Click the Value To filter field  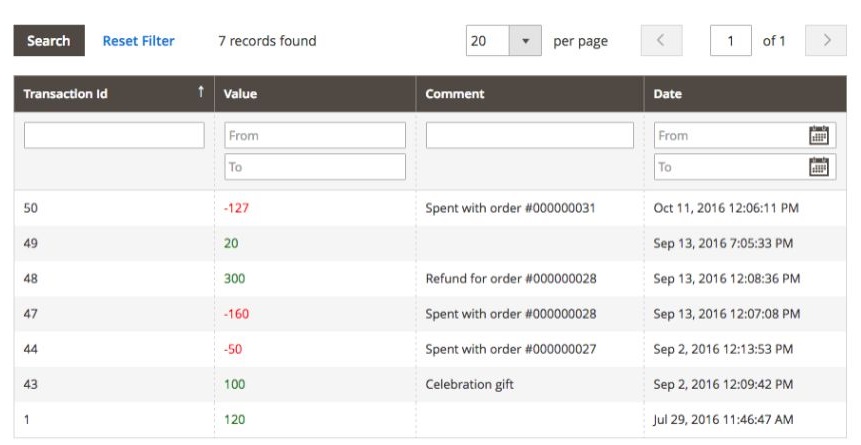pos(315,167)
